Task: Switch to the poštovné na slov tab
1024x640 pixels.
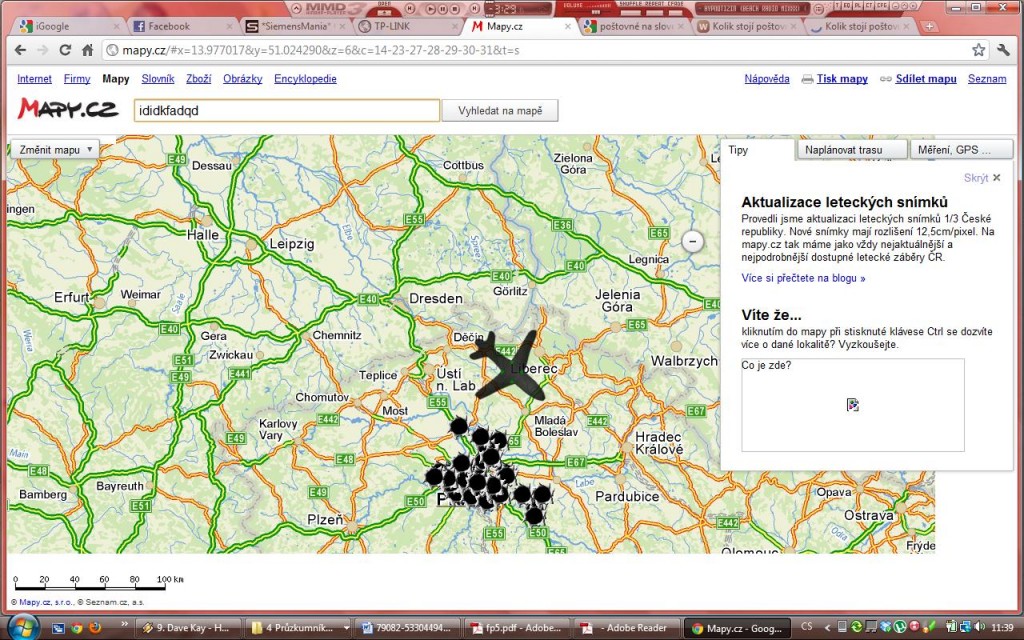Action: 632,26
